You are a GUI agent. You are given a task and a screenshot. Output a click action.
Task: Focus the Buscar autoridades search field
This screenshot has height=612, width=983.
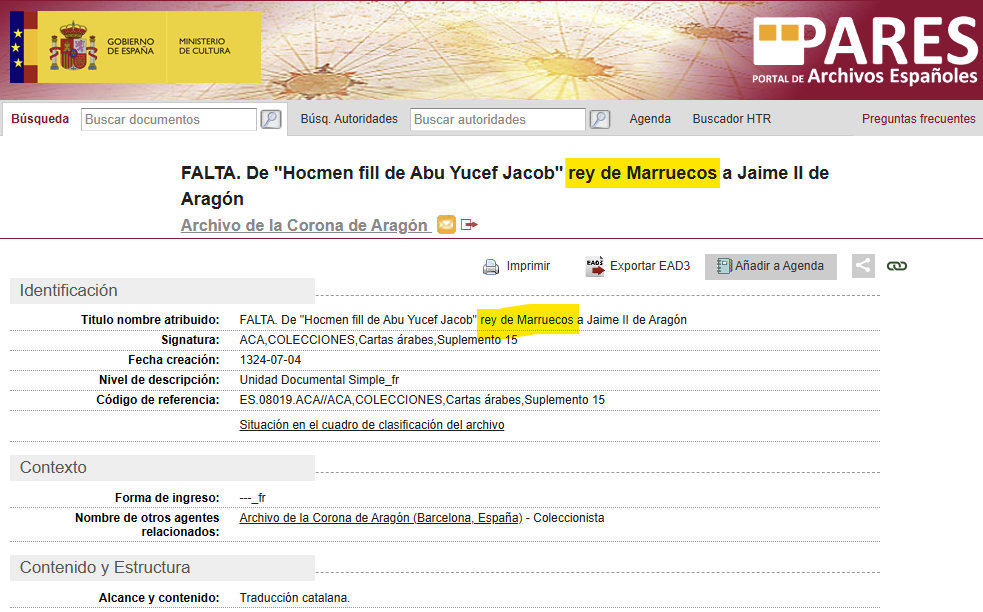click(498, 119)
